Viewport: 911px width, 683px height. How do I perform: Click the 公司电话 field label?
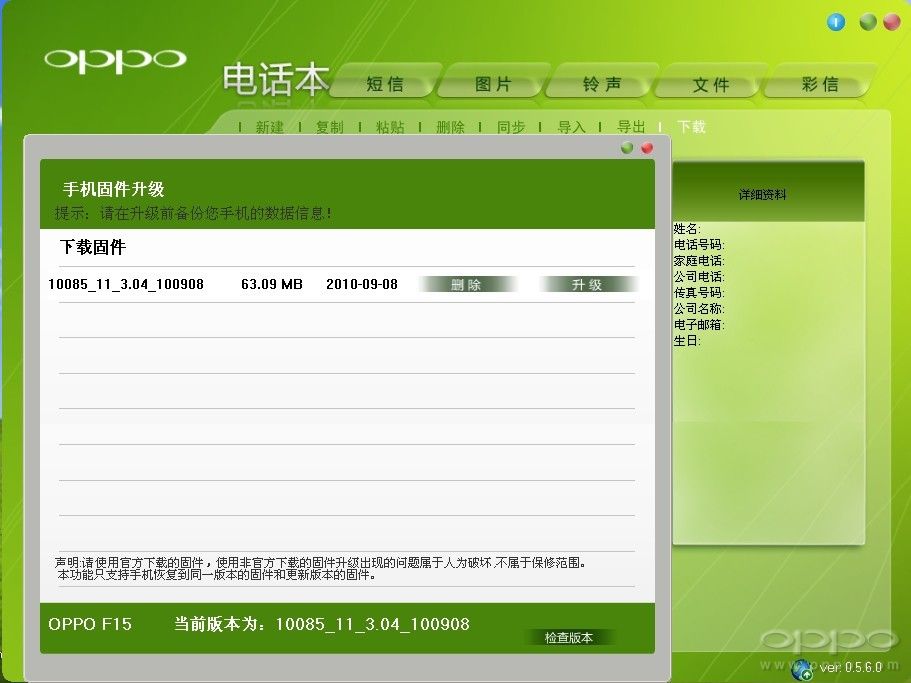[x=699, y=276]
